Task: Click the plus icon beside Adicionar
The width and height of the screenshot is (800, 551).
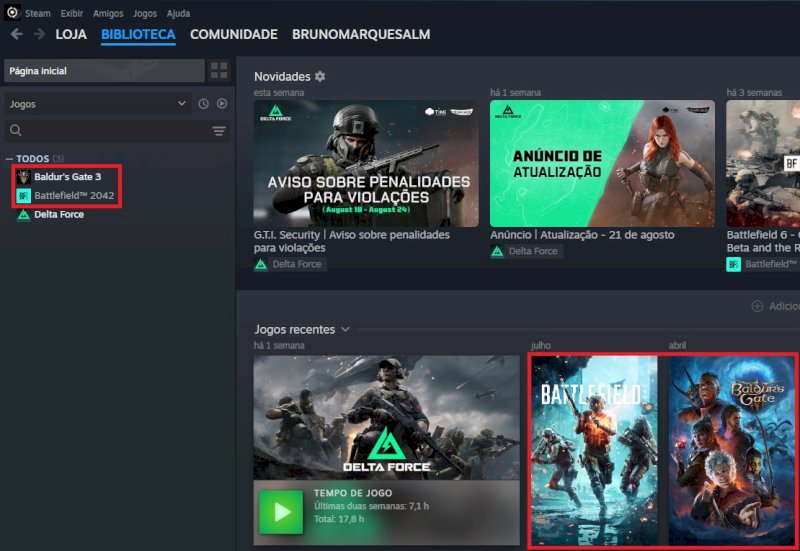Action: [757, 306]
